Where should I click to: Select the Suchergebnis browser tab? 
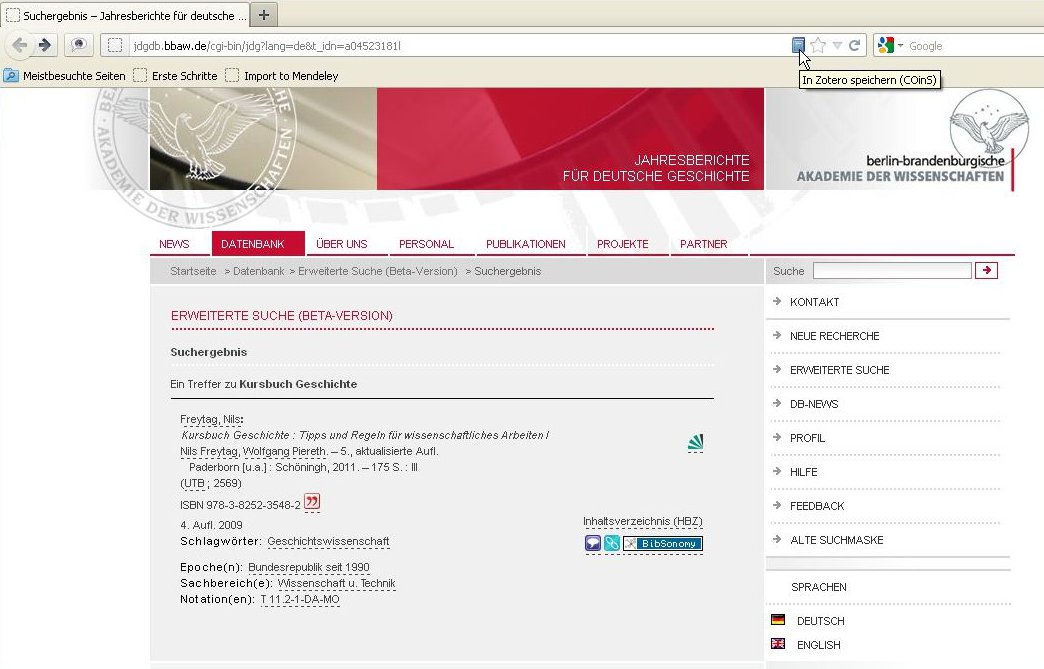point(126,15)
